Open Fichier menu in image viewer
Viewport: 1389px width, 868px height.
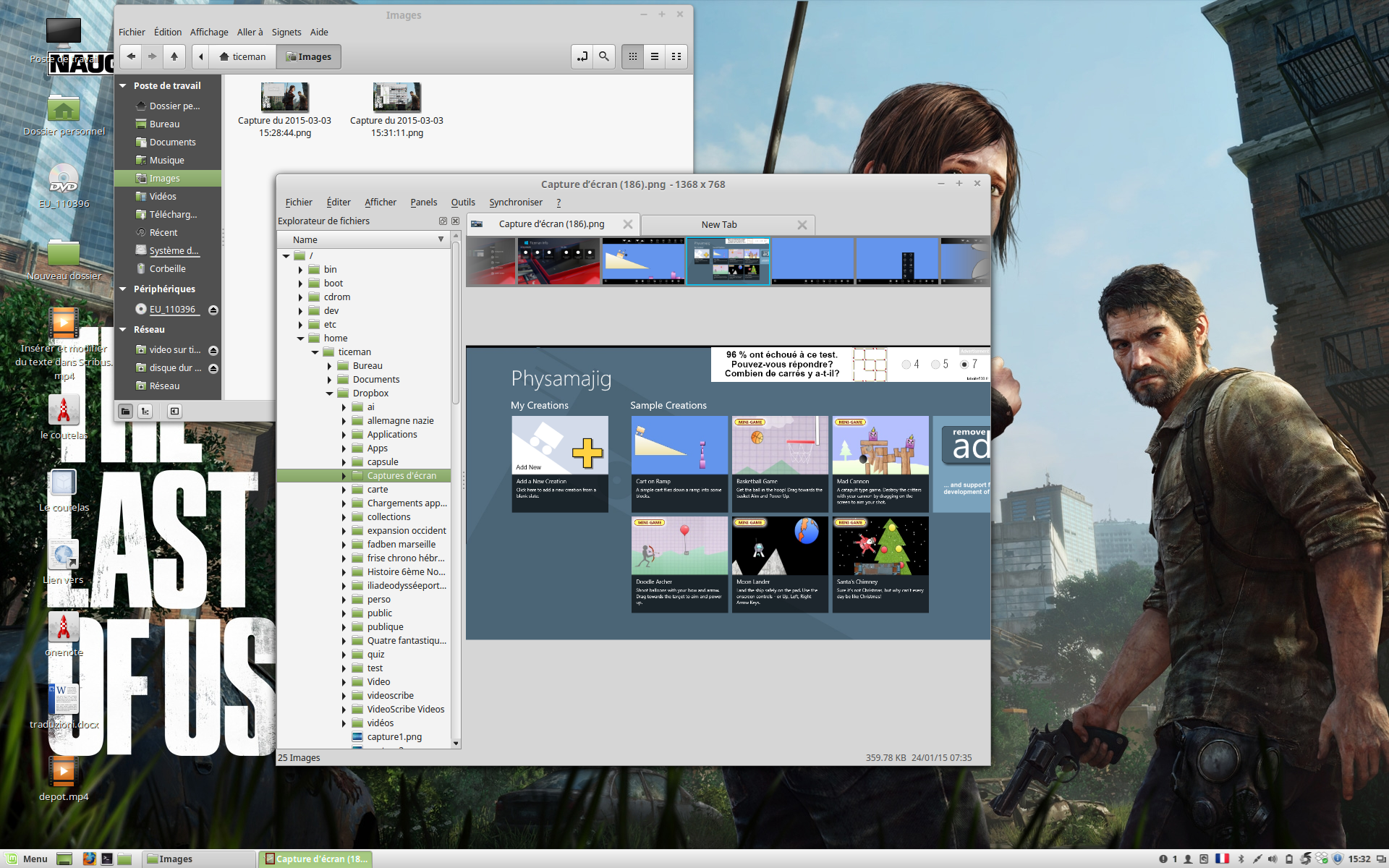tap(299, 203)
